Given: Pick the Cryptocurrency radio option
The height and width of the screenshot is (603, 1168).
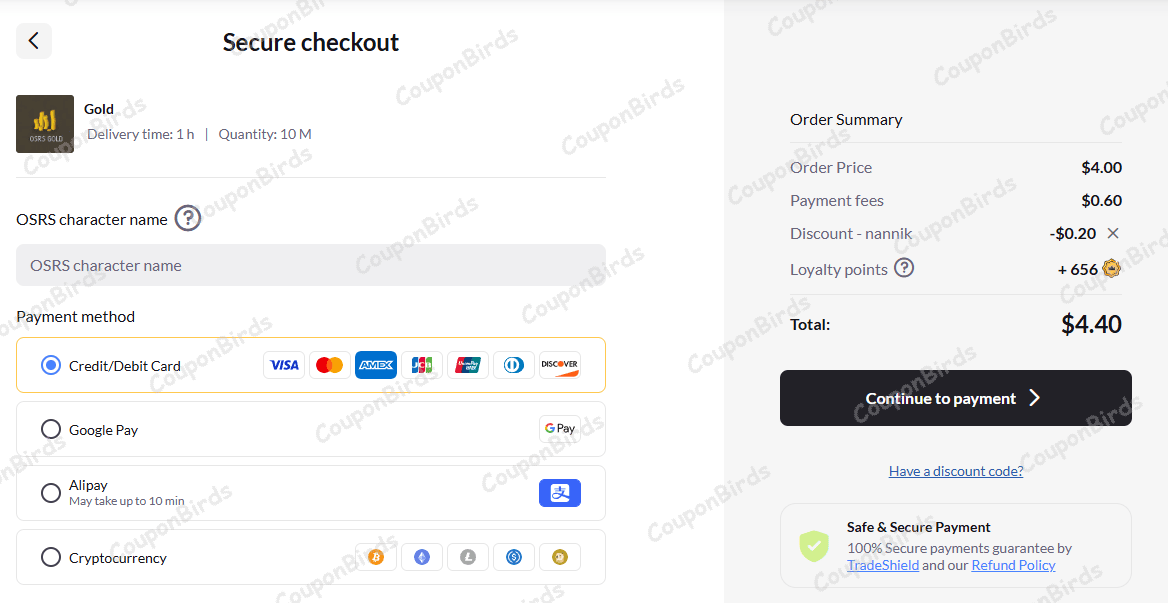Looking at the screenshot, I should point(51,557).
